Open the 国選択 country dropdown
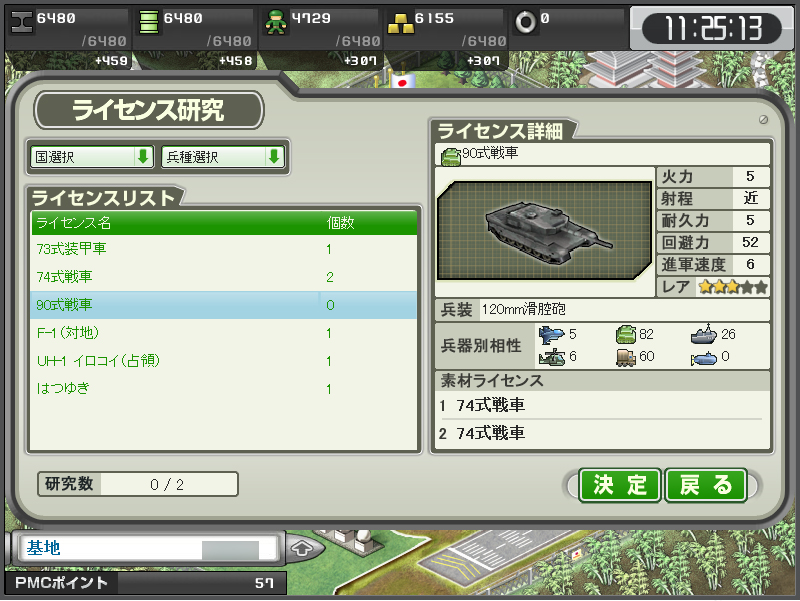The height and width of the screenshot is (601, 800). (91, 157)
